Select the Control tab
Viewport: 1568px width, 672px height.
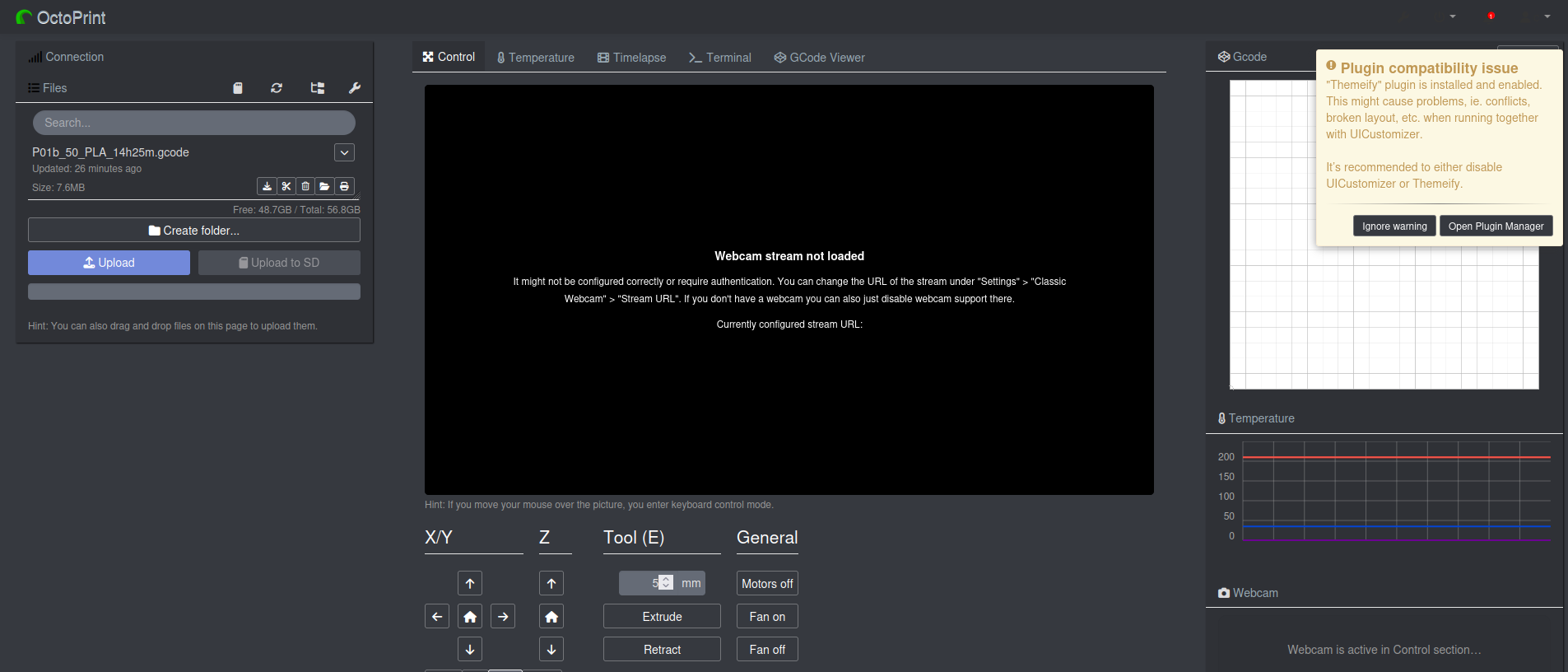coord(449,57)
